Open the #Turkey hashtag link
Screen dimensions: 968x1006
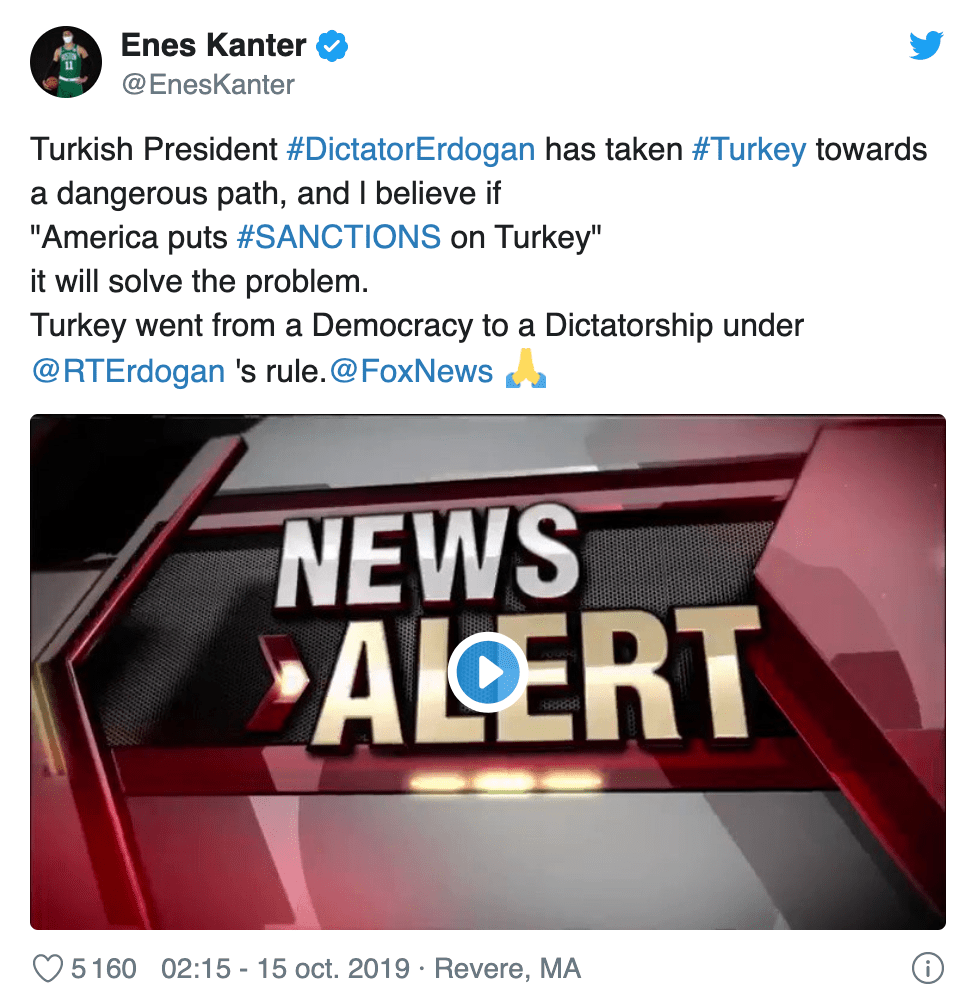click(749, 149)
